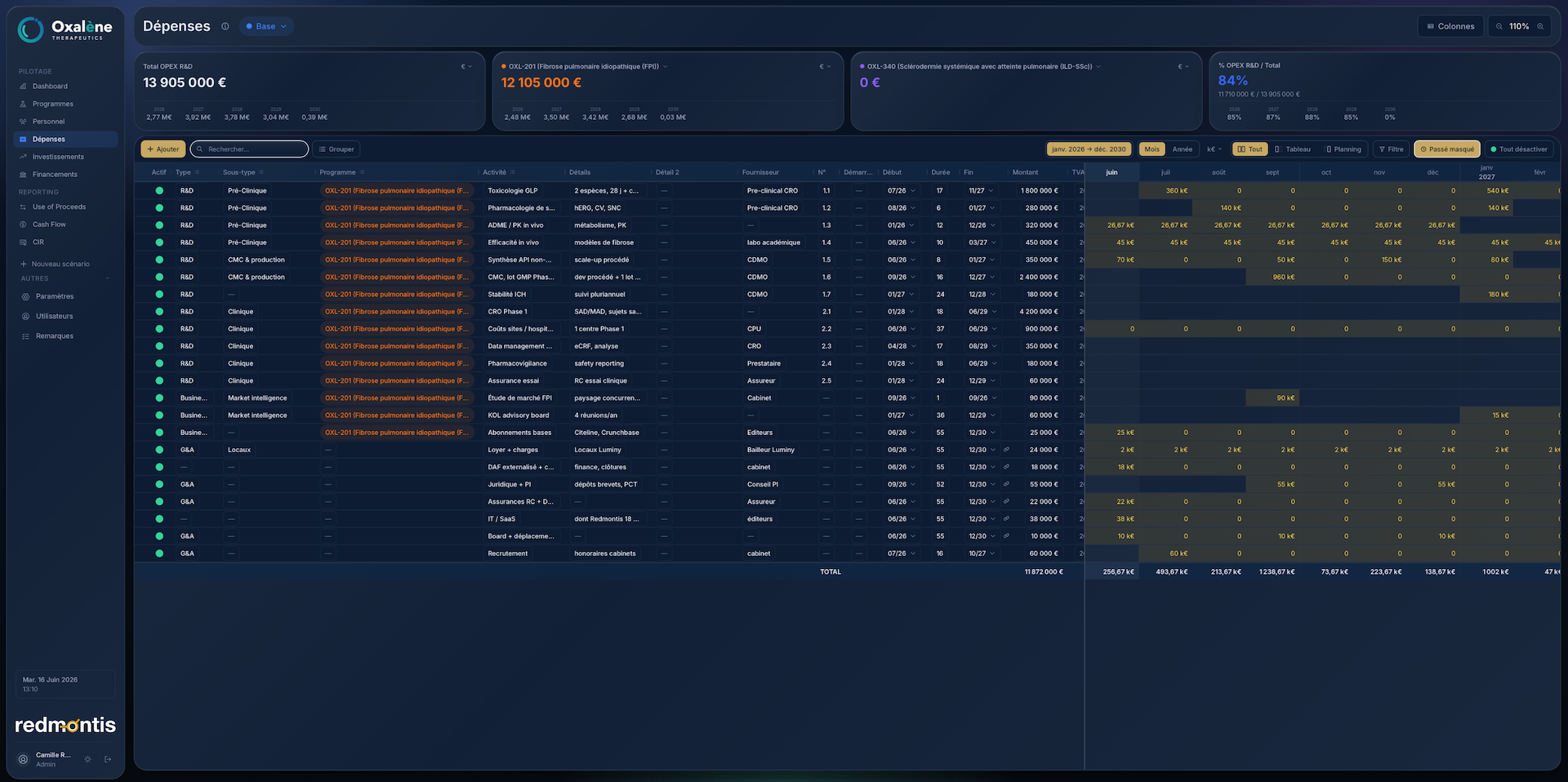Select the Tout layout view
Viewport: 1568px width, 782px height.
[1249, 149]
